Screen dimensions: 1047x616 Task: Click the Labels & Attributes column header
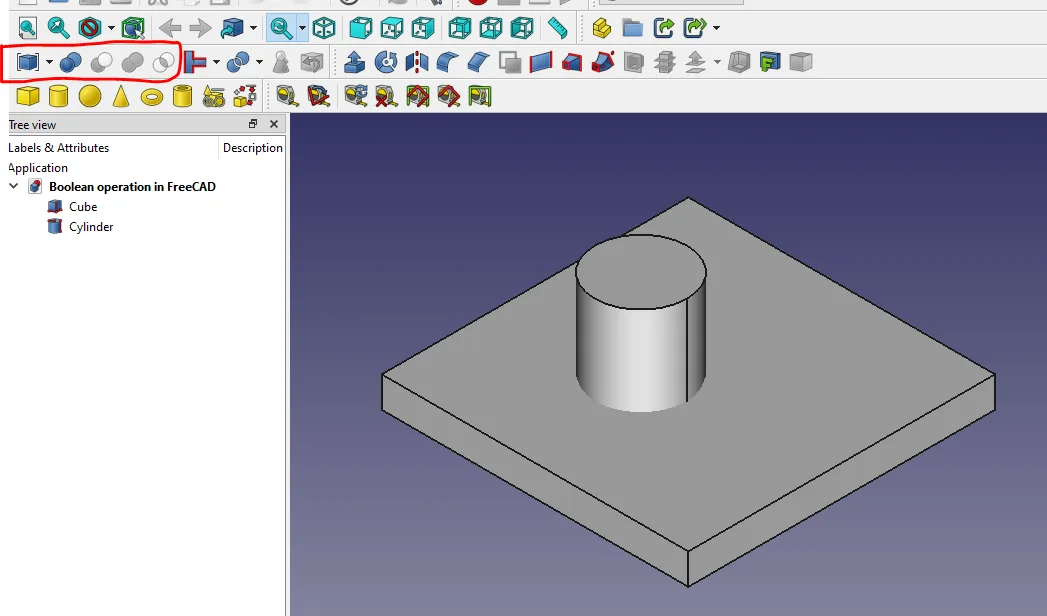58,148
